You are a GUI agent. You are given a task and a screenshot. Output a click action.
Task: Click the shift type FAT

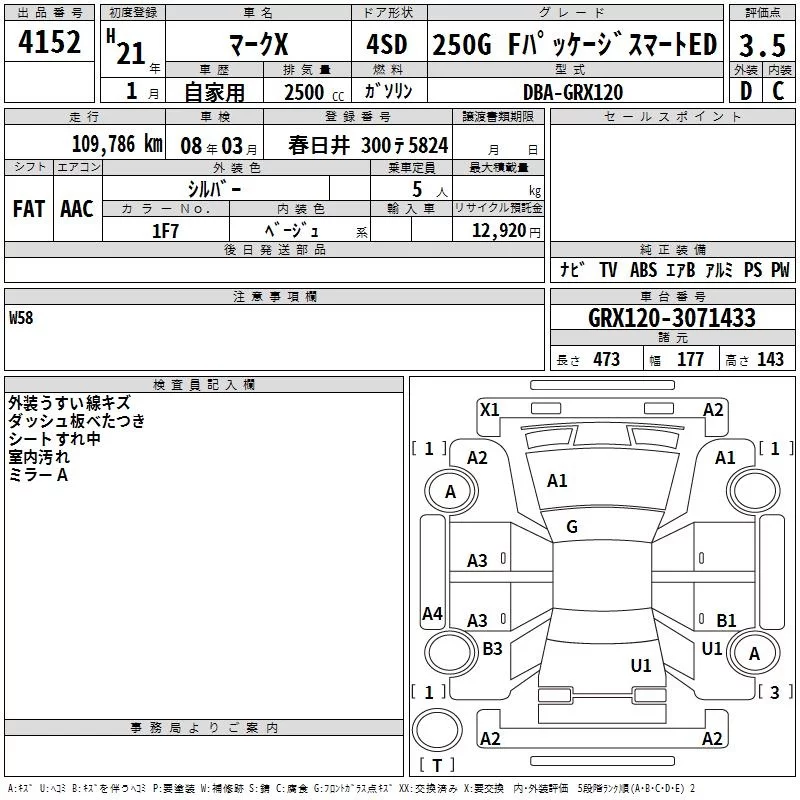point(29,209)
